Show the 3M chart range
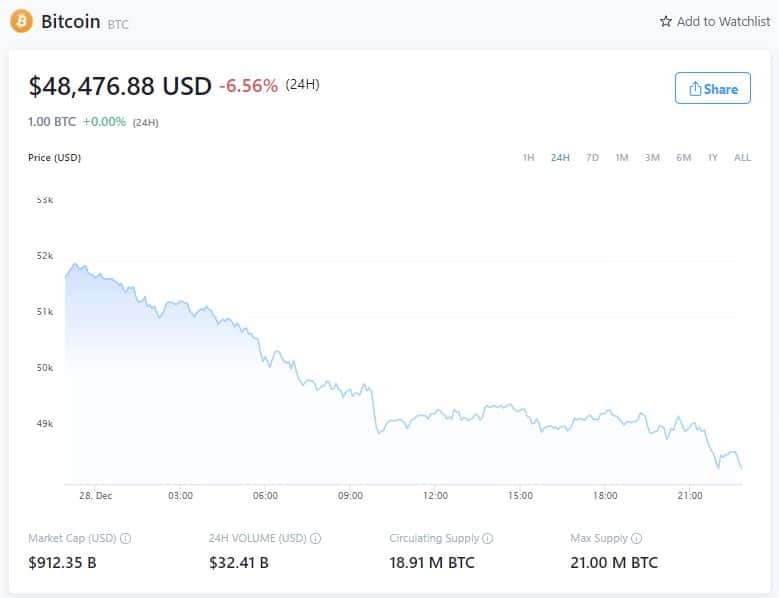 [x=652, y=157]
